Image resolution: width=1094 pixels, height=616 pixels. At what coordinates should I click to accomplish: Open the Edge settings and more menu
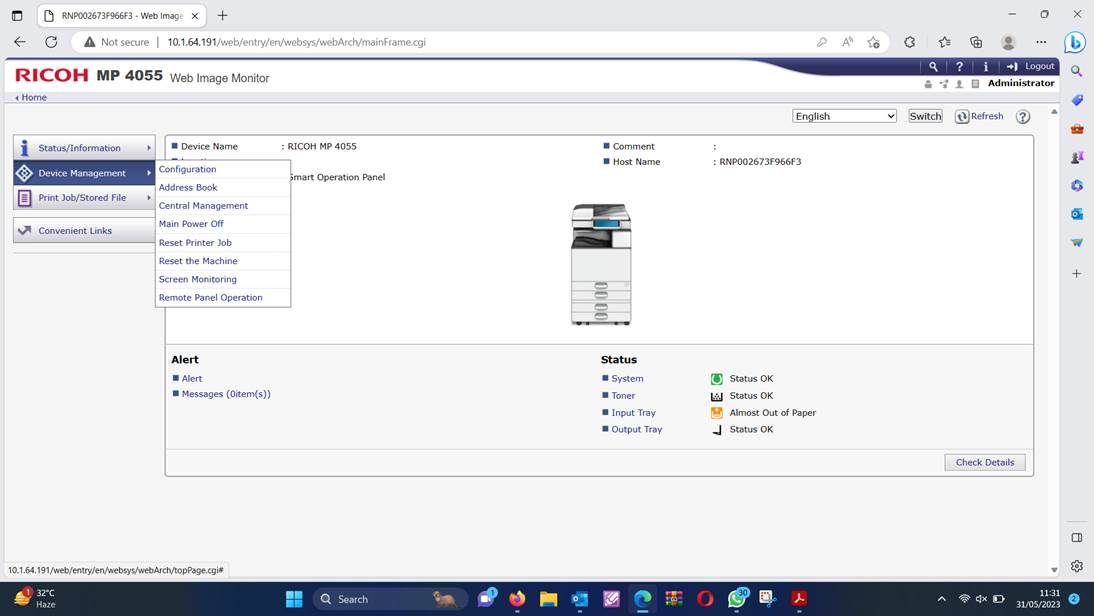tap(1041, 42)
